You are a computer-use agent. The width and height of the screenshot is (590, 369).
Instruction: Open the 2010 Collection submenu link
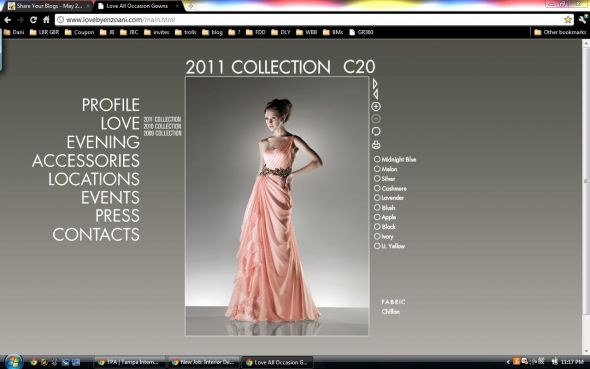click(162, 126)
